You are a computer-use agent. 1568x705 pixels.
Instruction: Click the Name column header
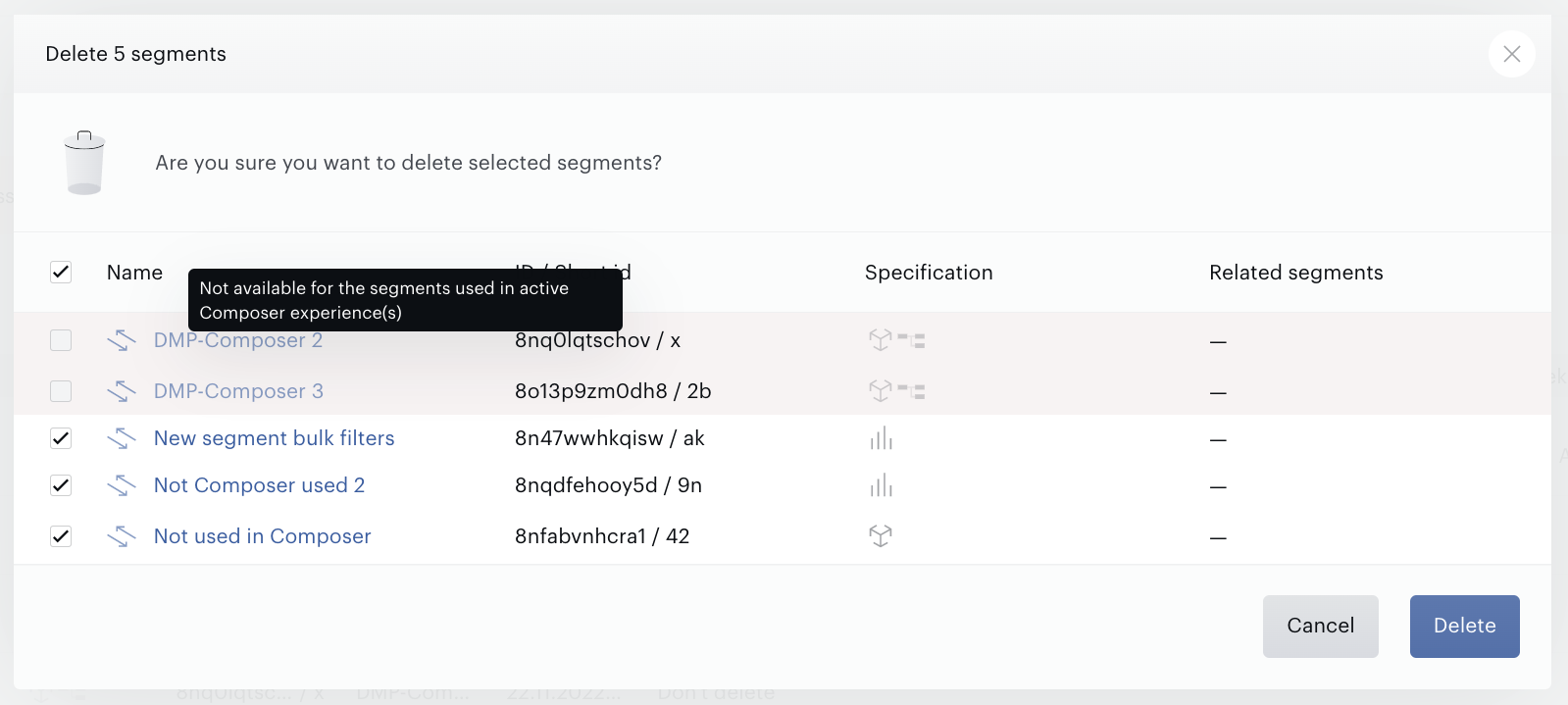tap(134, 273)
